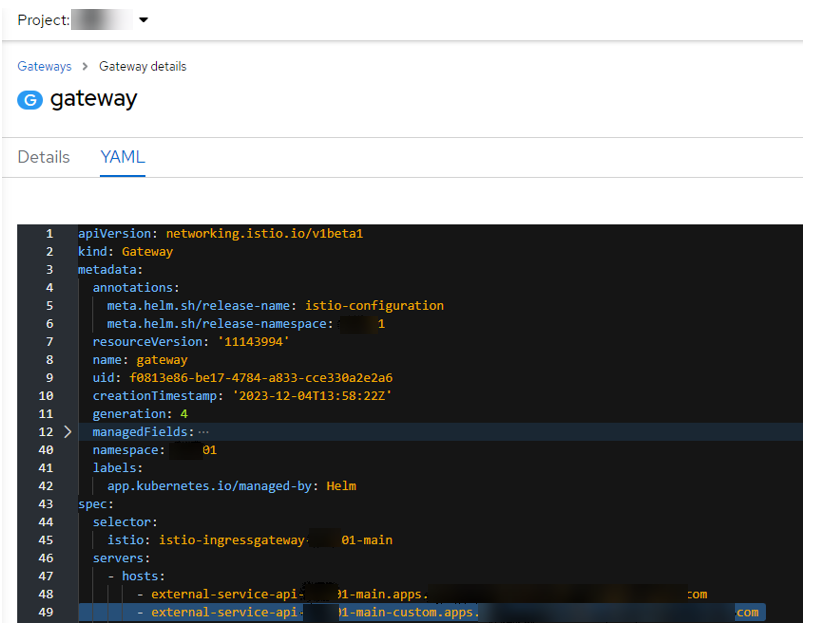
Task: Click the generation: 4 line
Action: click(140, 414)
